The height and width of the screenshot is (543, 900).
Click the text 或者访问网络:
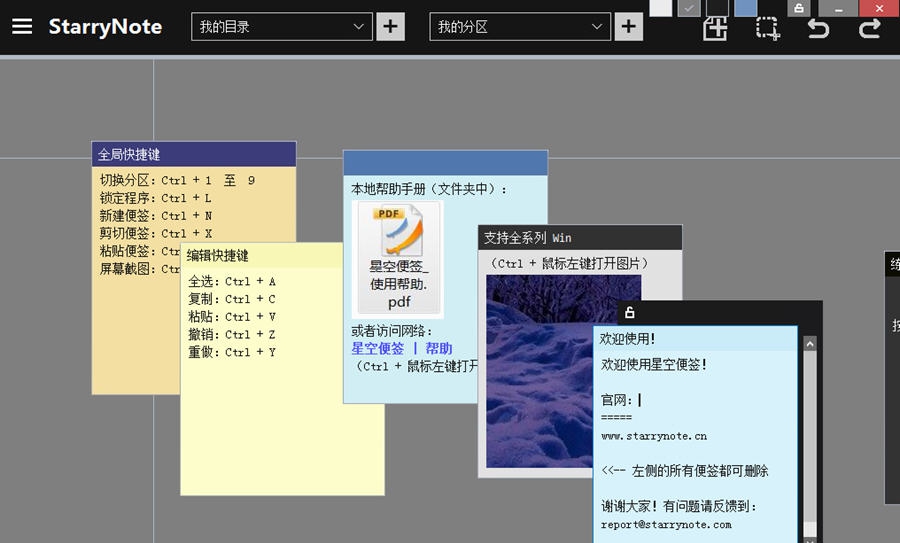coord(391,331)
